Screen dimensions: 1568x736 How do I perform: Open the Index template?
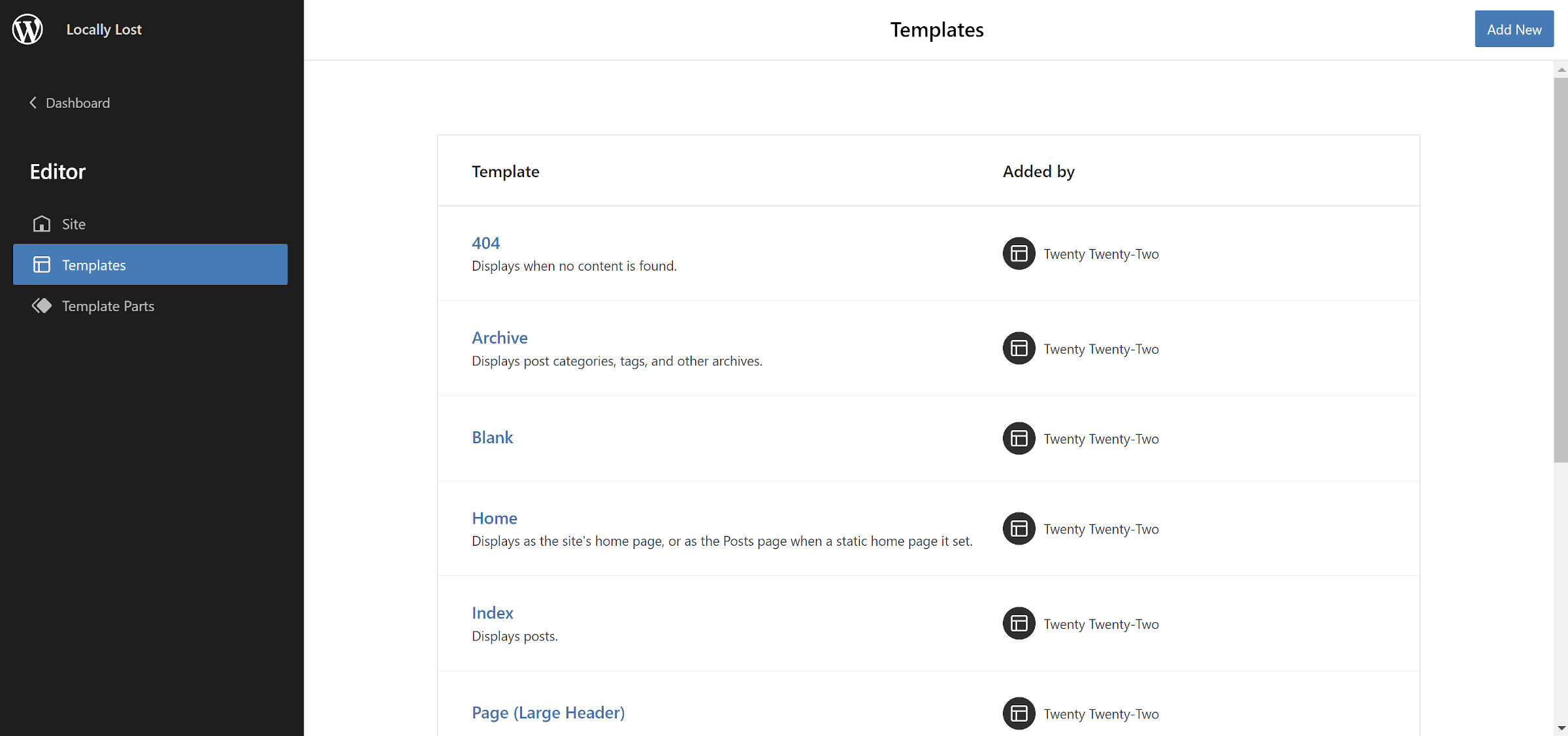[492, 613]
